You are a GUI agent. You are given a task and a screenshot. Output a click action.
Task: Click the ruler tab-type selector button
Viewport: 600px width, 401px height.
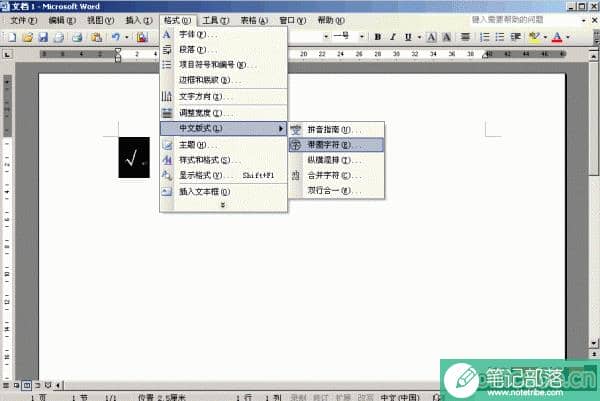(7, 54)
